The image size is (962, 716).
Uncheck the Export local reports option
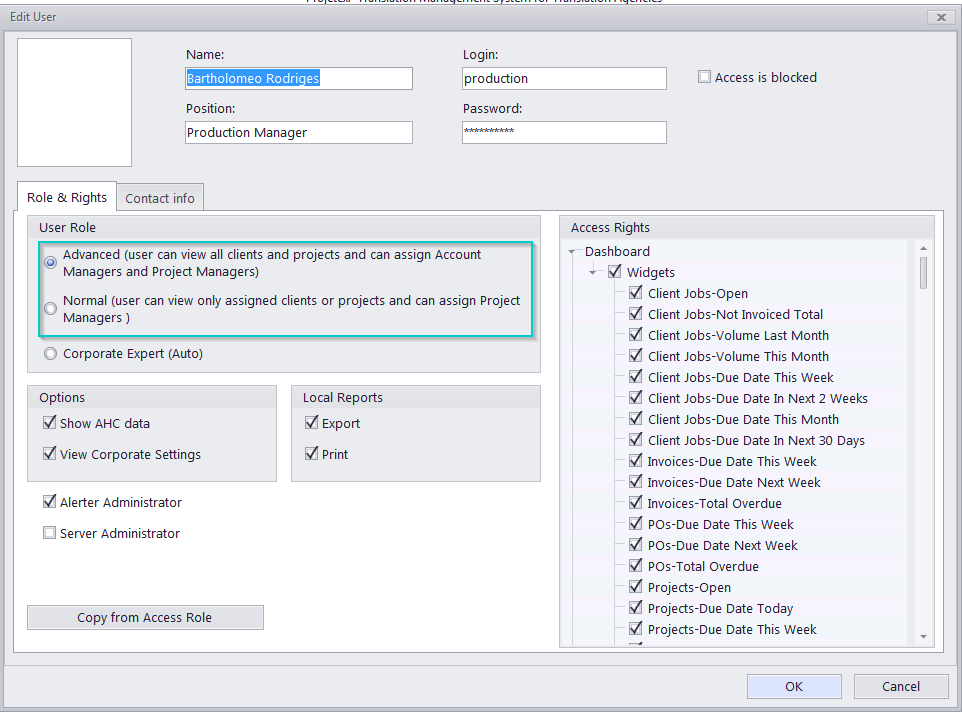(312, 423)
